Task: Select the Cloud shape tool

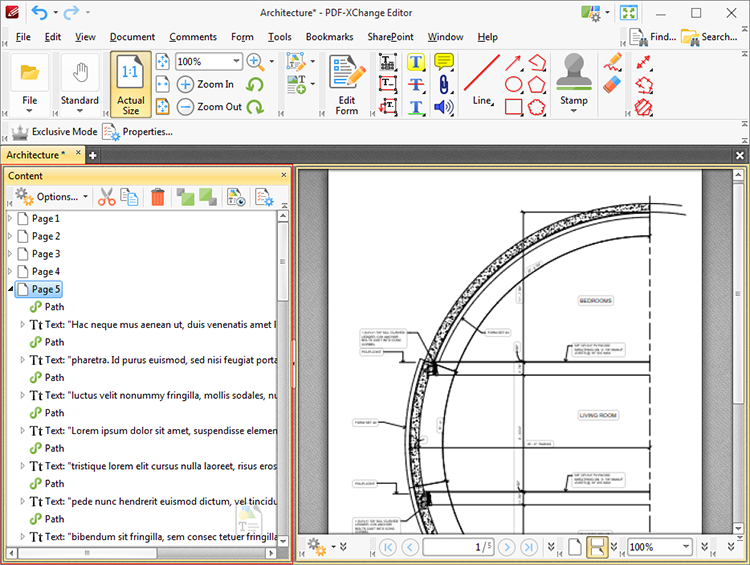Action: [x=536, y=107]
